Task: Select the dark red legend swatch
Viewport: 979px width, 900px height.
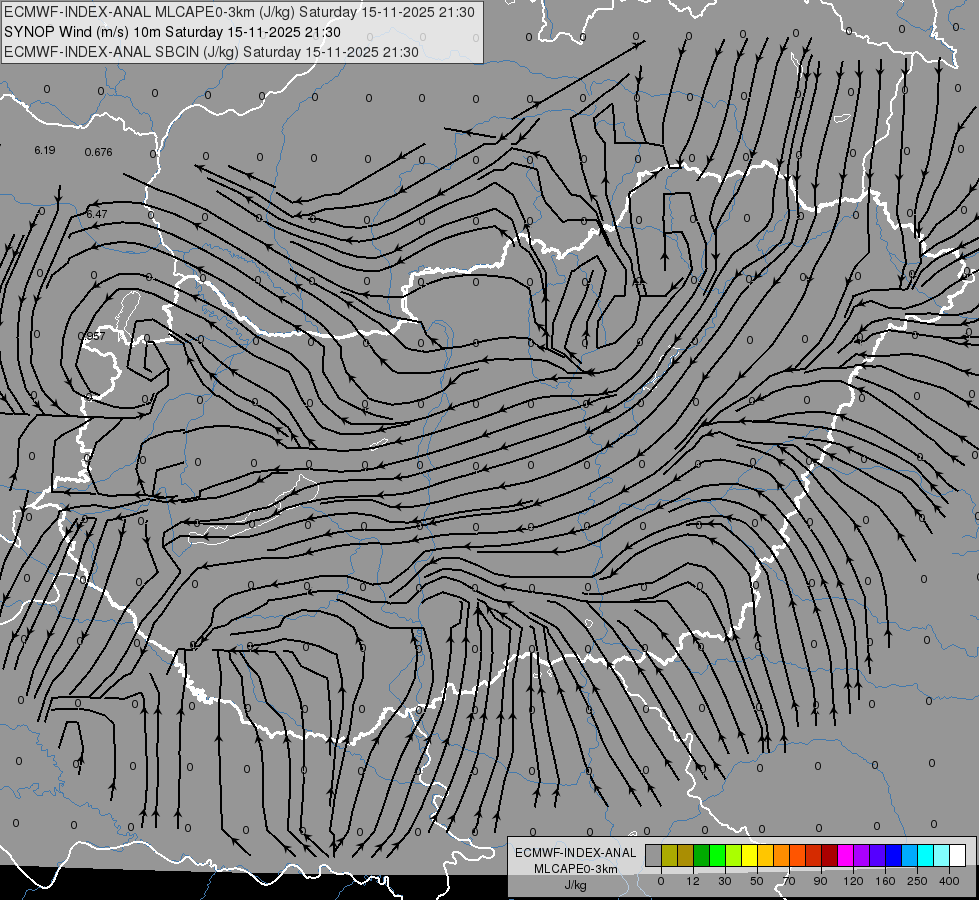Action: coord(829,855)
